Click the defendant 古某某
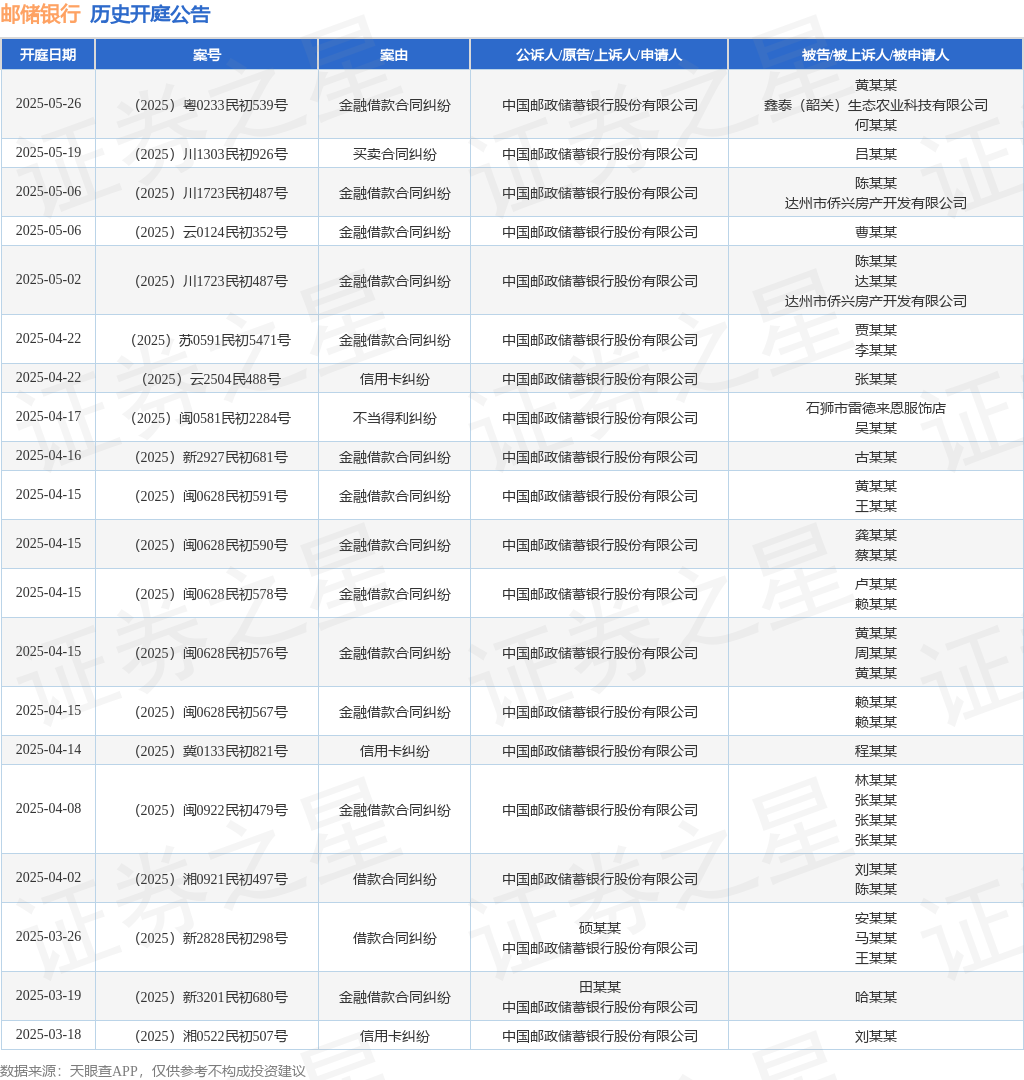The image size is (1024, 1080). [x=876, y=457]
